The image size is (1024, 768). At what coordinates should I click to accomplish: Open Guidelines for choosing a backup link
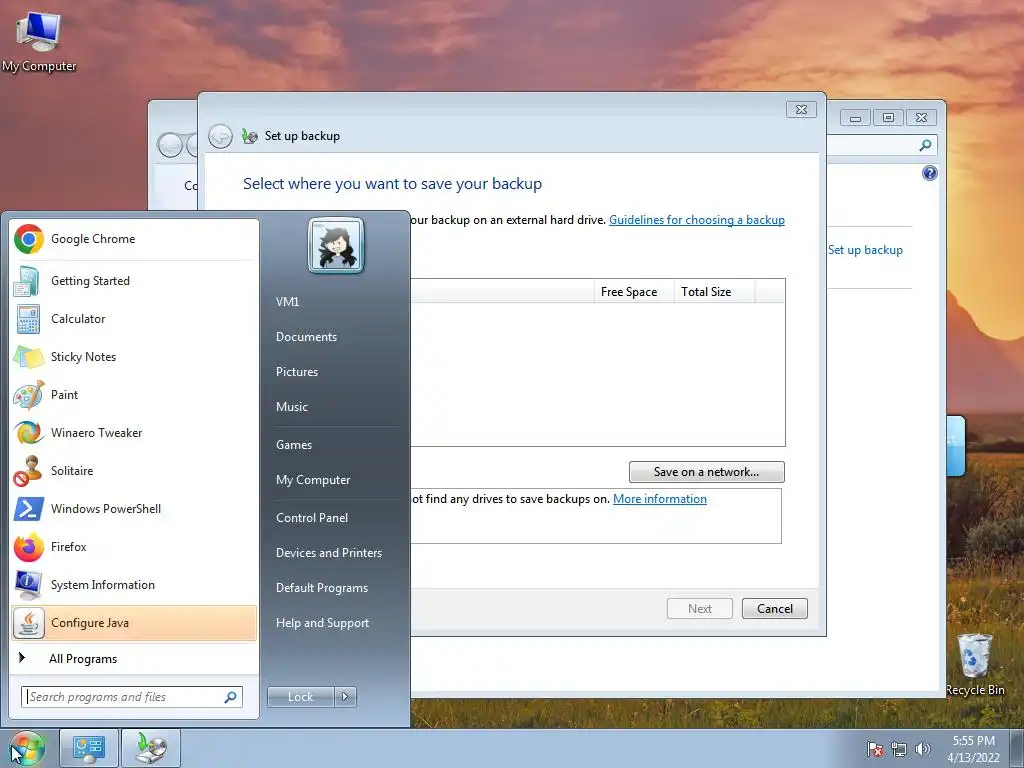tap(697, 220)
